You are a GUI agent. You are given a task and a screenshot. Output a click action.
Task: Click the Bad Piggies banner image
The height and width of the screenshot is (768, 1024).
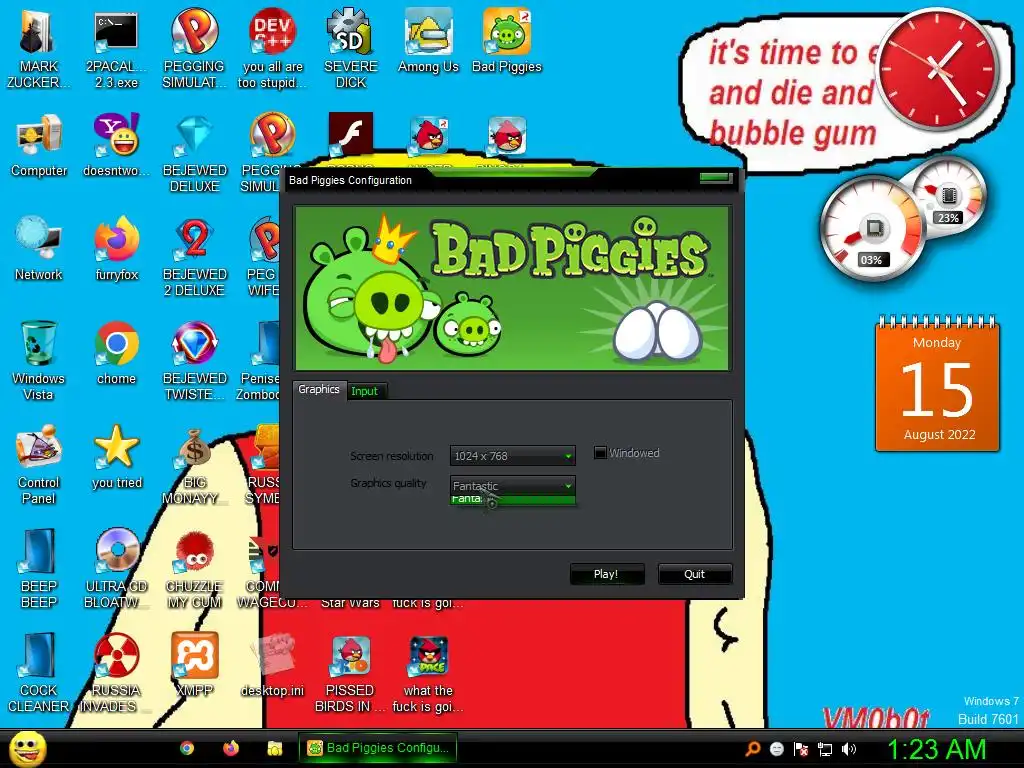point(512,288)
